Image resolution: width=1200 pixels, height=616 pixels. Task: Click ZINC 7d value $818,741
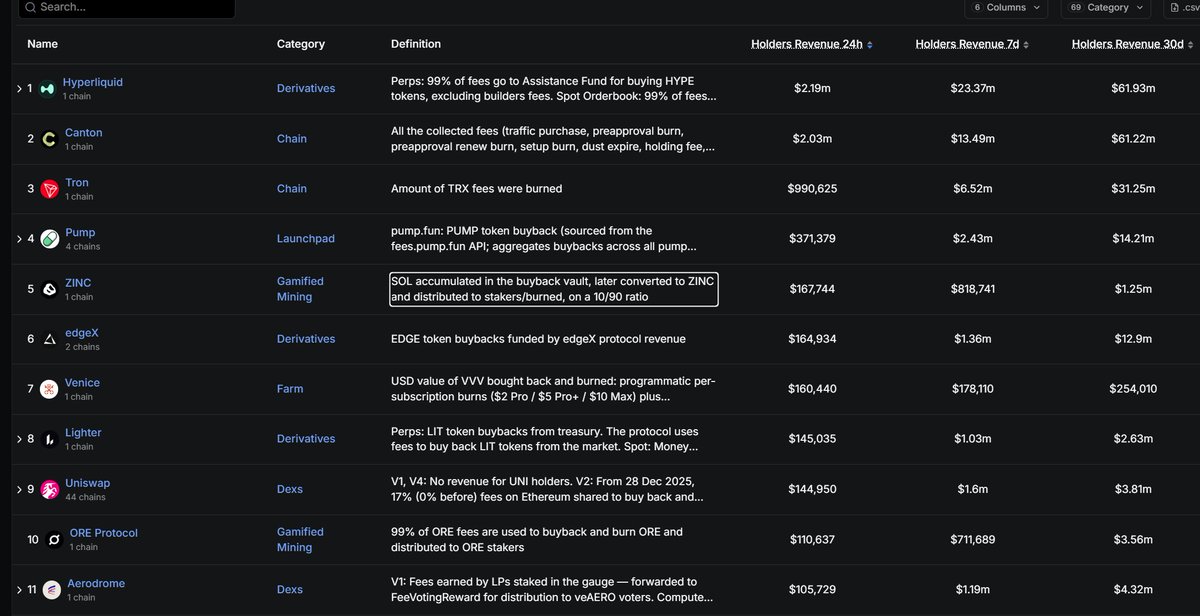pos(973,289)
